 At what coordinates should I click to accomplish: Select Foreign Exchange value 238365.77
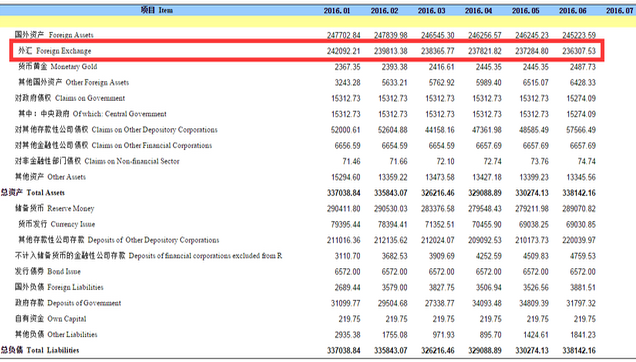437,51
